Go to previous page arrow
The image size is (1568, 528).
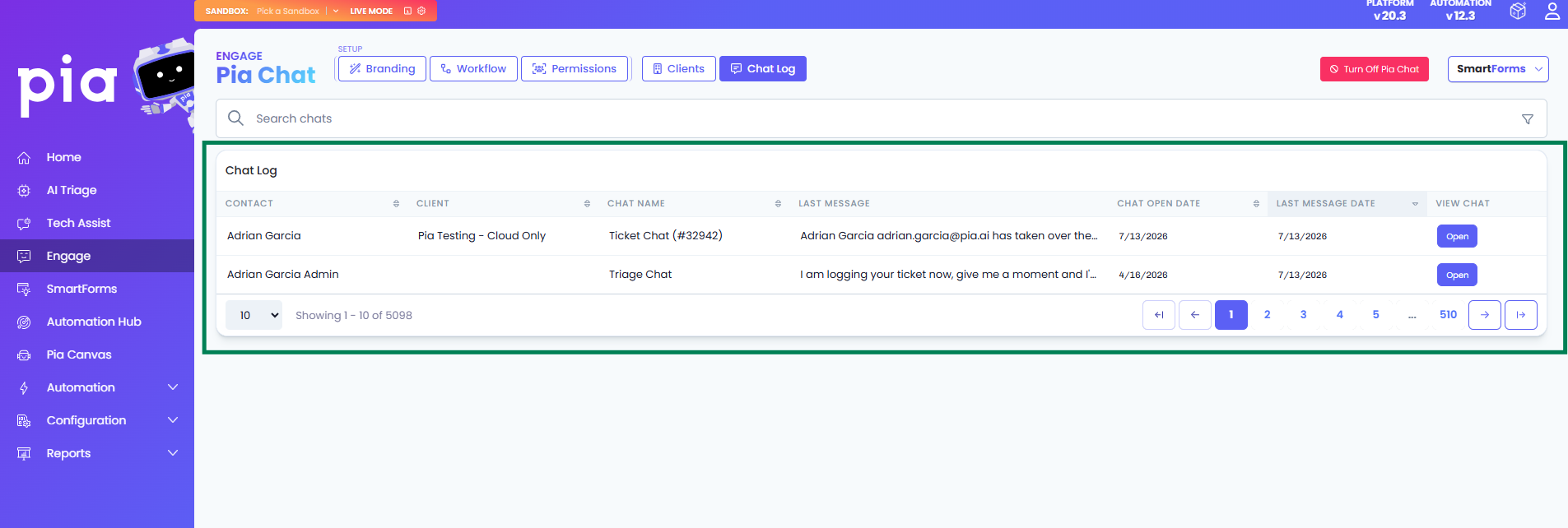(1195, 315)
